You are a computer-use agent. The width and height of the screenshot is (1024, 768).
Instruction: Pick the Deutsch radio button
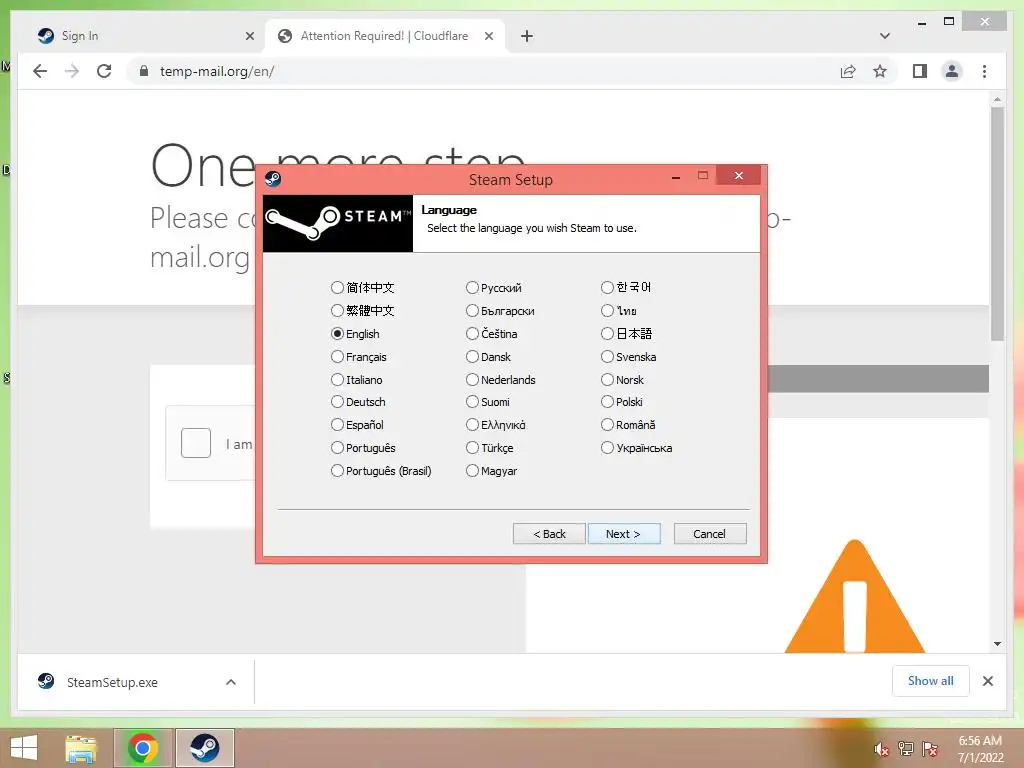tap(337, 402)
